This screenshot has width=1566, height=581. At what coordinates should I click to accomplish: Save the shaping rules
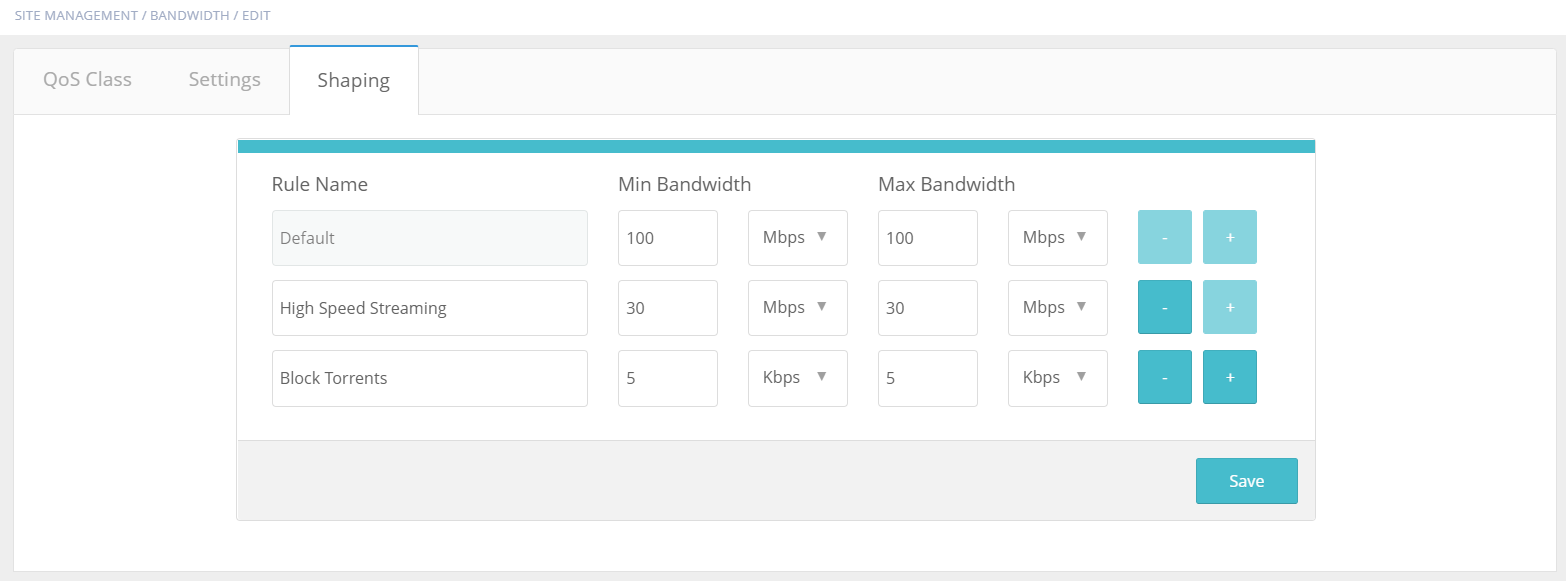[x=1247, y=481]
